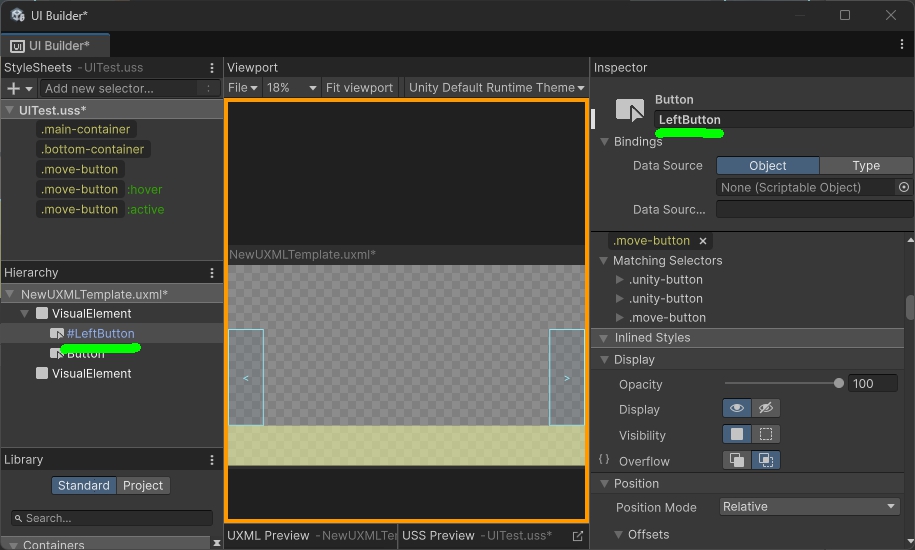Open the 18% zoom dropdown
The height and width of the screenshot is (550, 915).
291,87
